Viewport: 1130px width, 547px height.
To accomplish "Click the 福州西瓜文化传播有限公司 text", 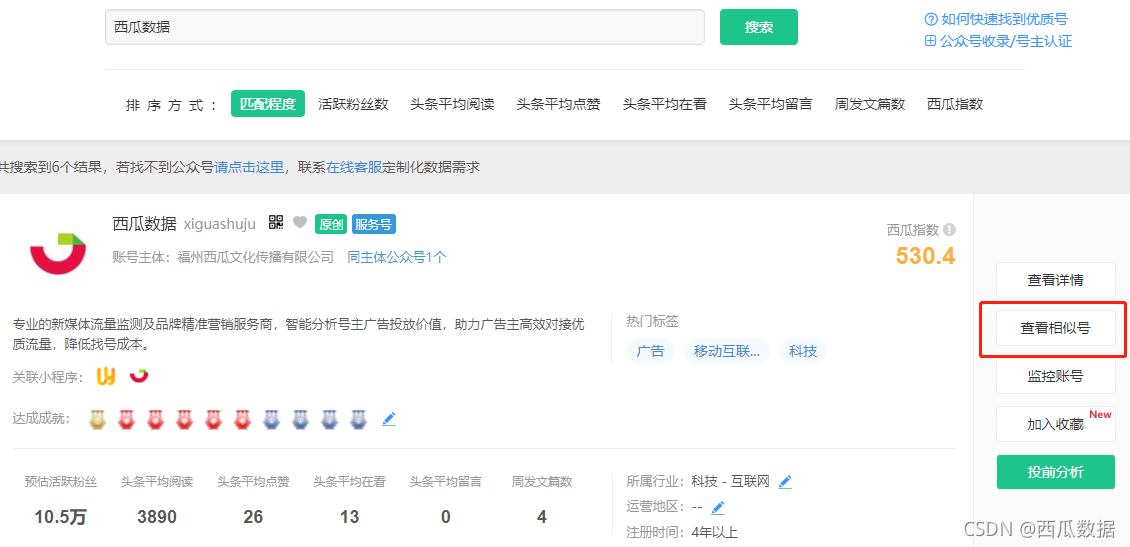I will pyautogui.click(x=256, y=257).
